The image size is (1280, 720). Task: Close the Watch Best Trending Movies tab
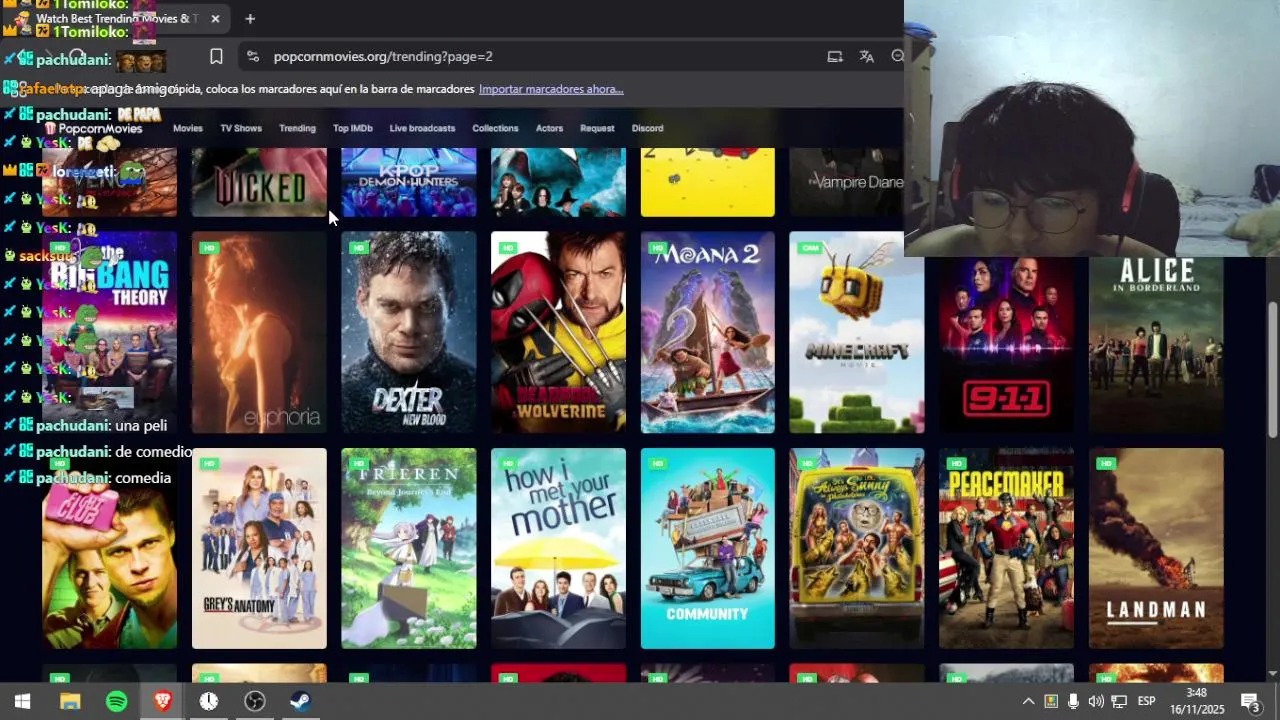click(x=215, y=18)
